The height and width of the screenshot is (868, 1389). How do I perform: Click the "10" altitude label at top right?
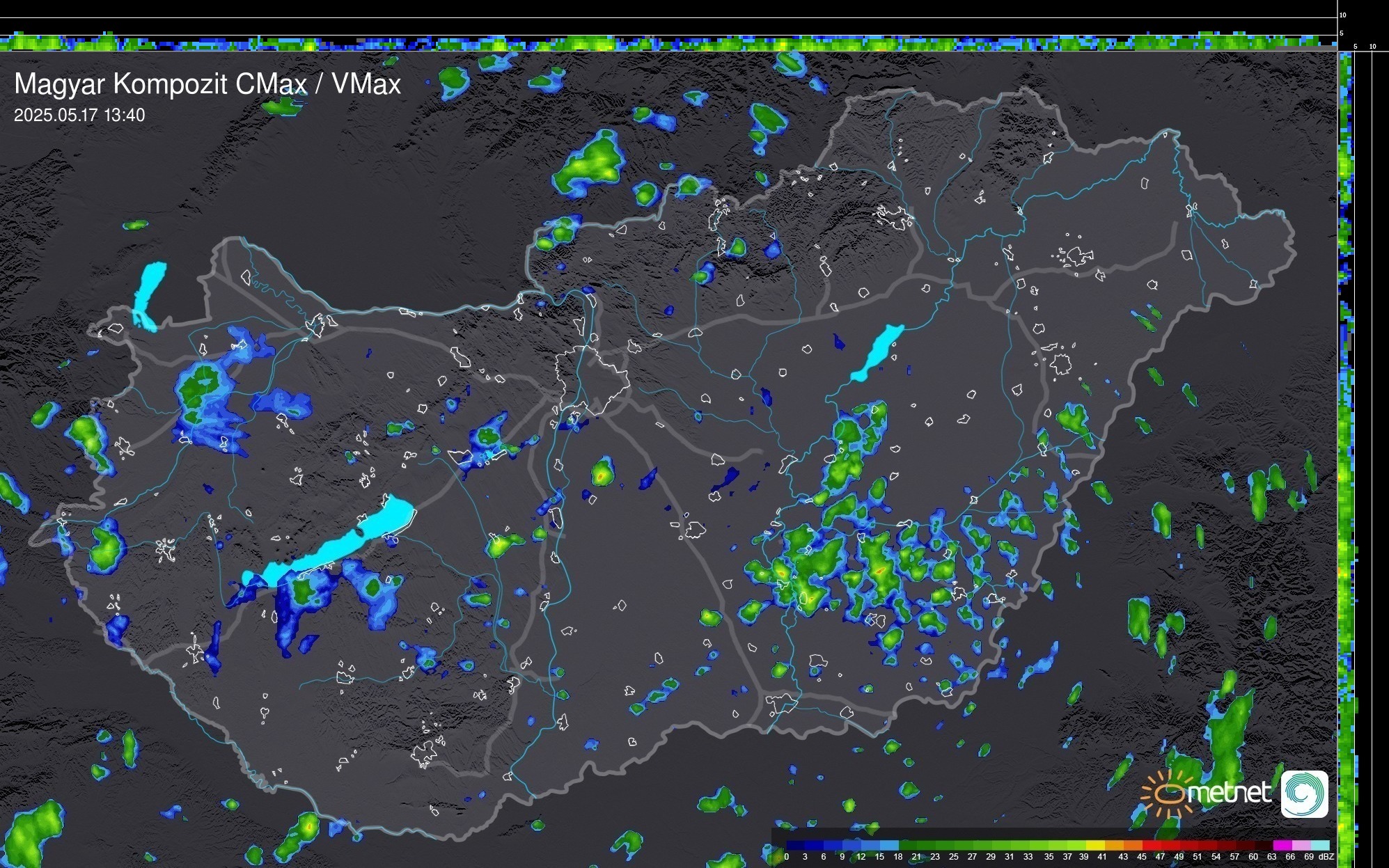click(x=1343, y=15)
